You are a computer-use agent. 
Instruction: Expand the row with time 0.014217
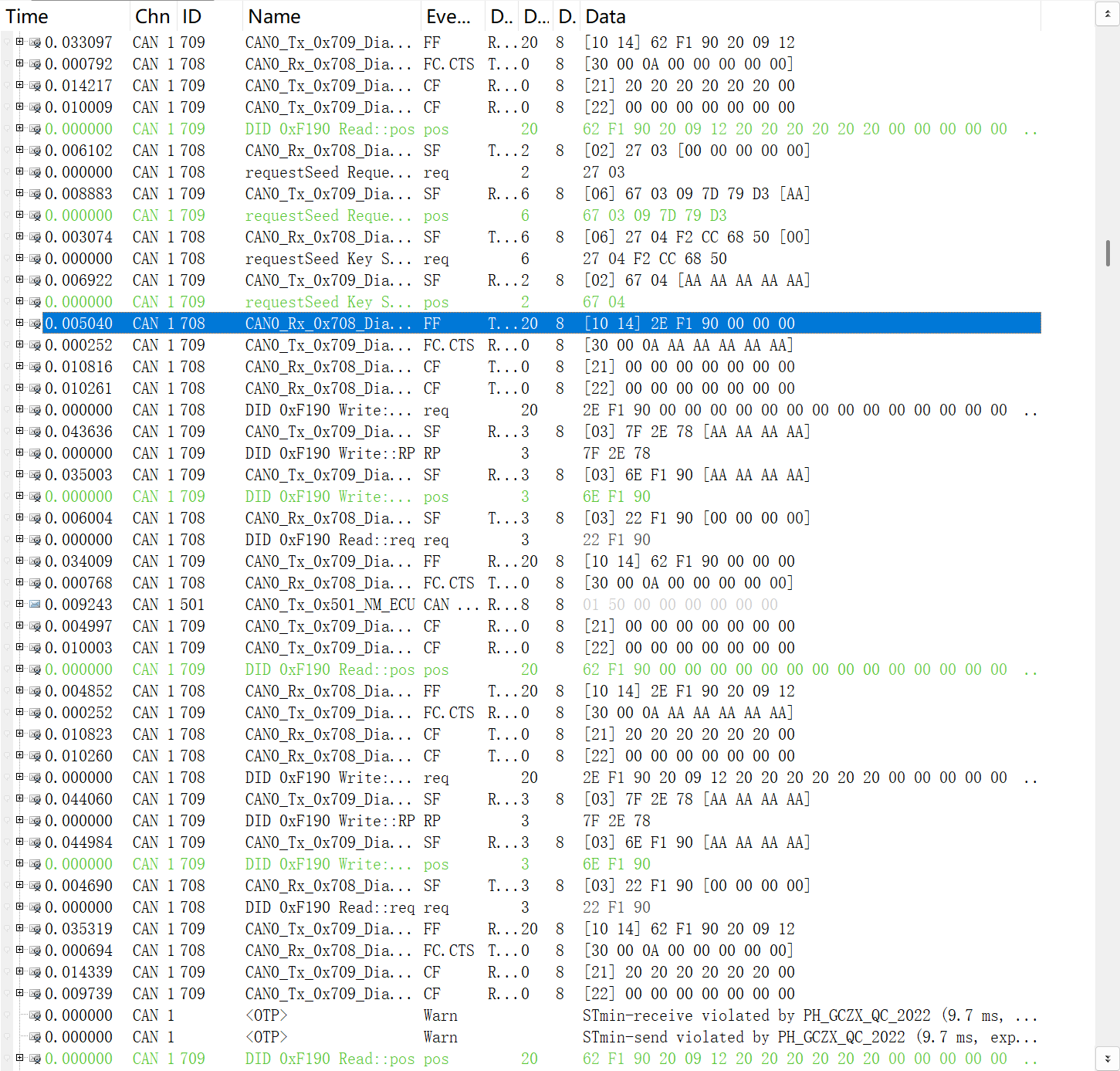click(x=19, y=85)
